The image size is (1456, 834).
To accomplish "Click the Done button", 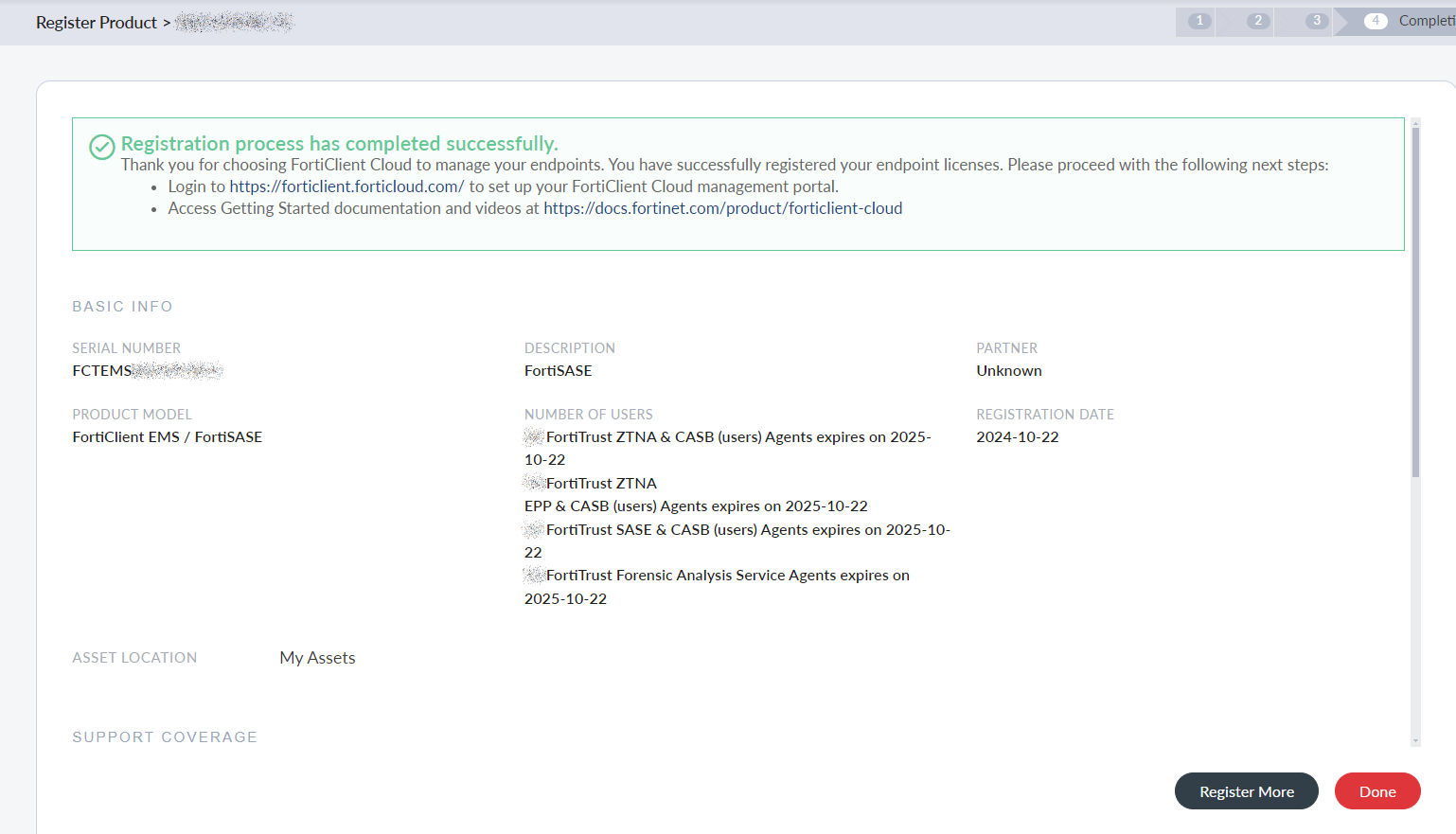I will click(x=1377, y=791).
